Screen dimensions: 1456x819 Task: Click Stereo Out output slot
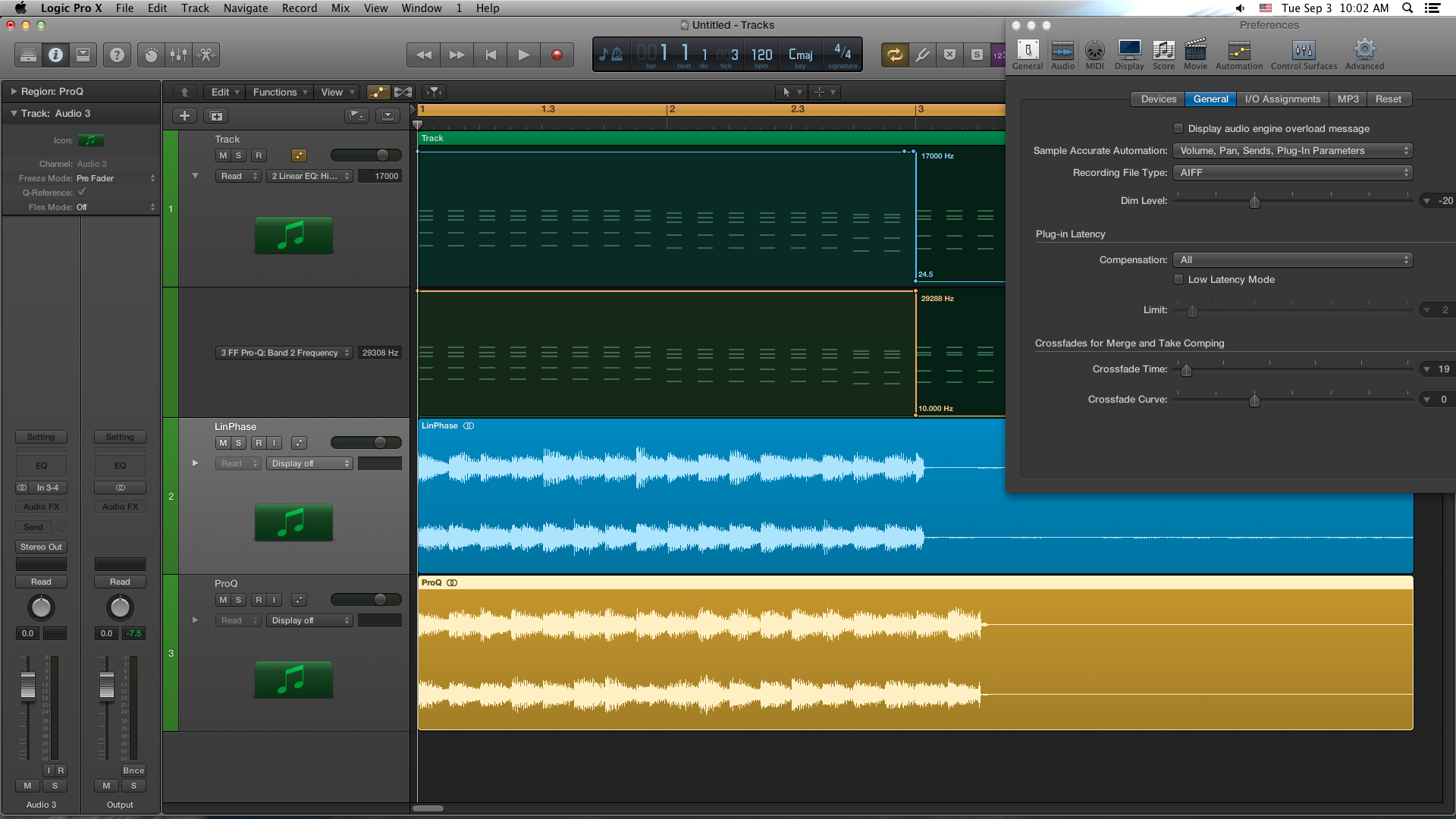pyautogui.click(x=41, y=547)
